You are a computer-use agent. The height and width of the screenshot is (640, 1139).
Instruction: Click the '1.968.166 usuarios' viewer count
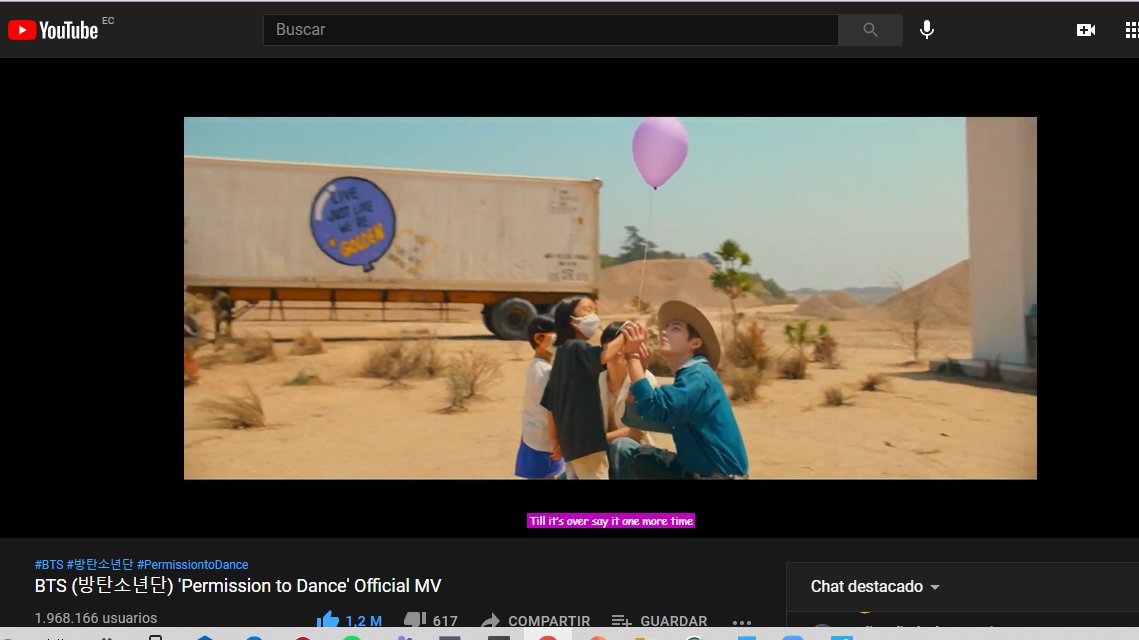click(96, 618)
